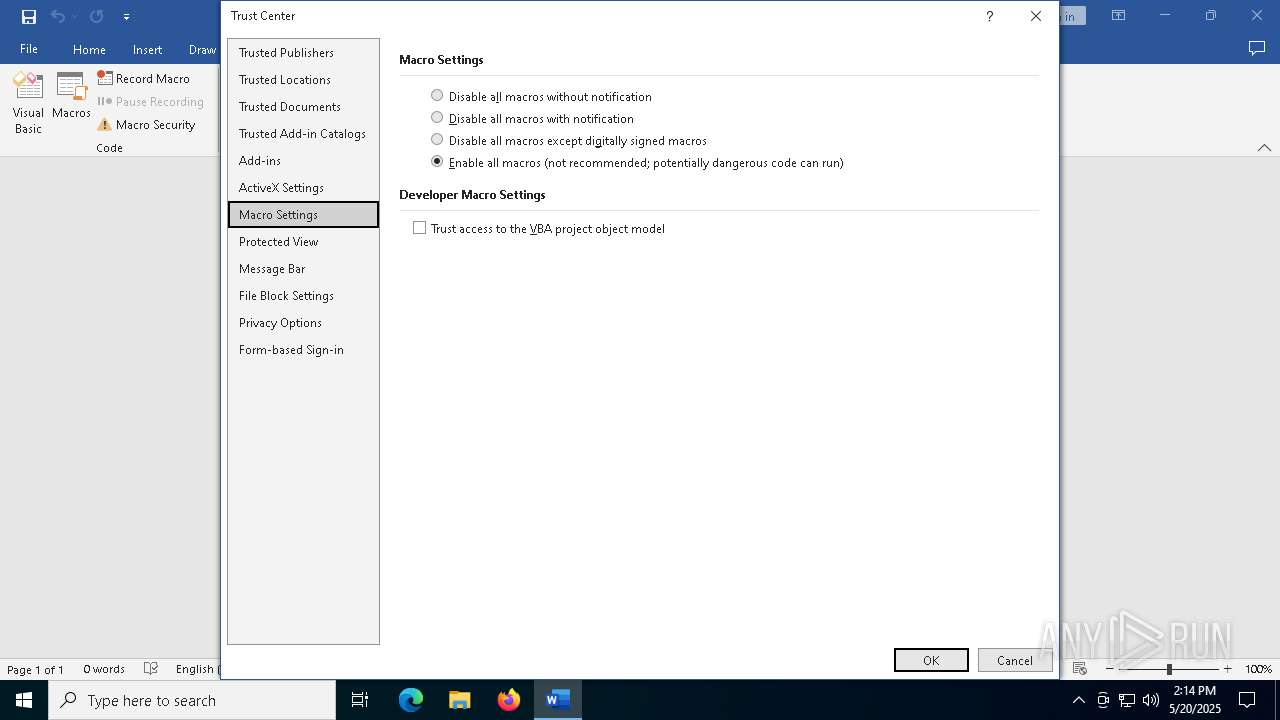This screenshot has width=1280, height=720.
Task: Confirm with OK button
Action: click(931, 660)
